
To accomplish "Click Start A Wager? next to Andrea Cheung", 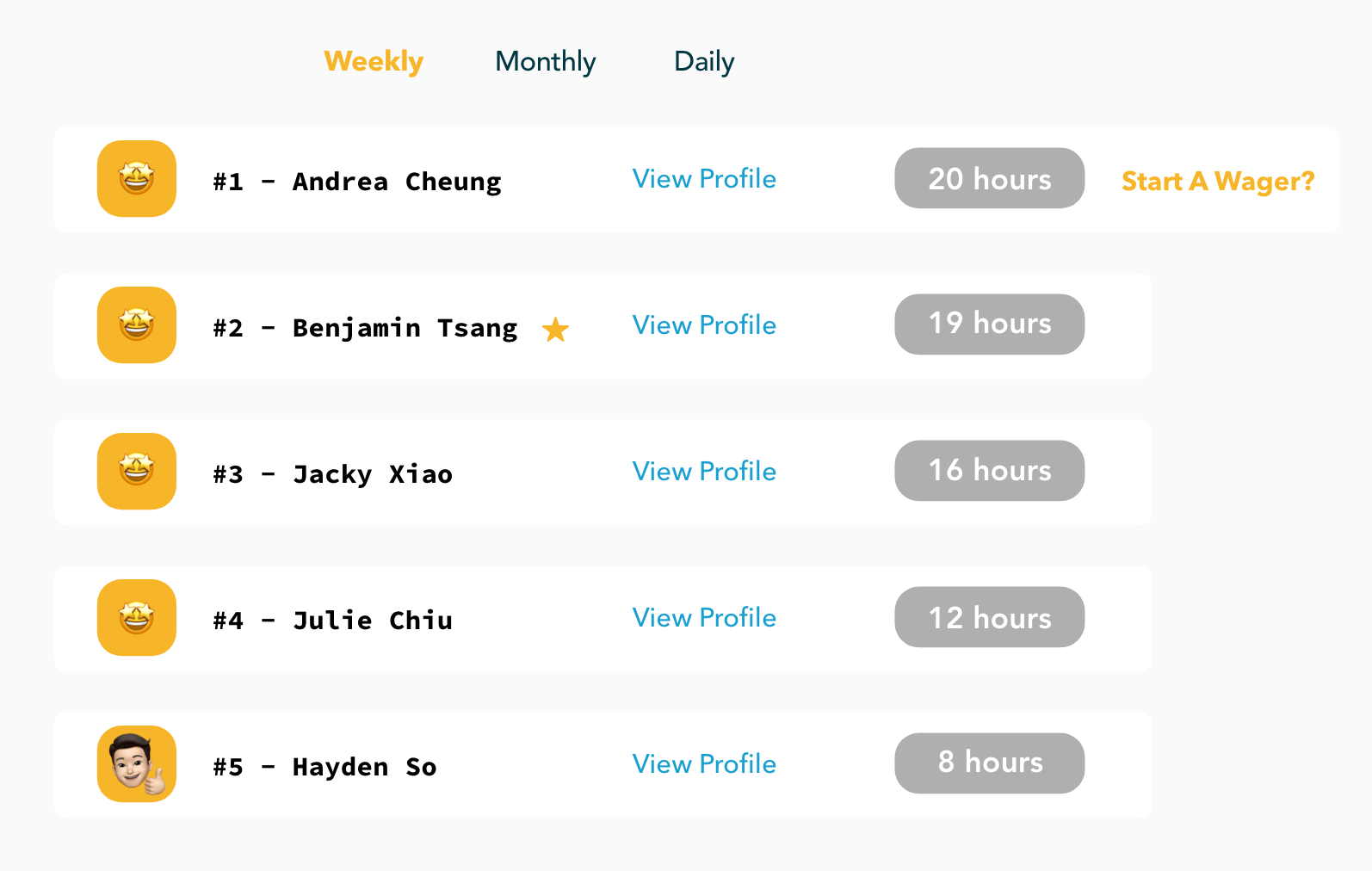I will pyautogui.click(x=1217, y=180).
